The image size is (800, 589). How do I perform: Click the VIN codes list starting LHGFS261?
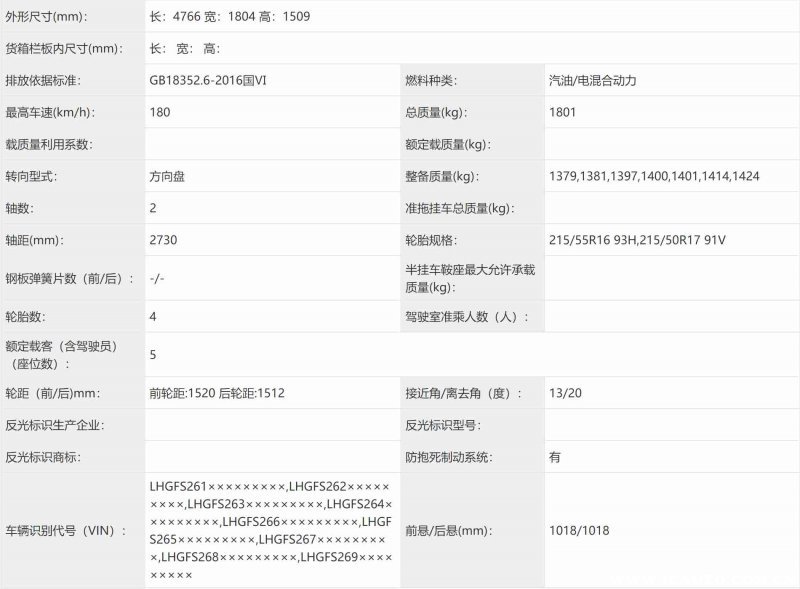[x=270, y=531]
